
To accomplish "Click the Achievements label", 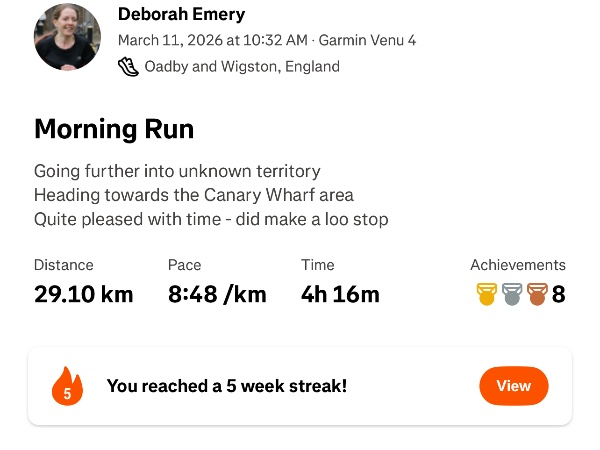I will pyautogui.click(x=517, y=265).
